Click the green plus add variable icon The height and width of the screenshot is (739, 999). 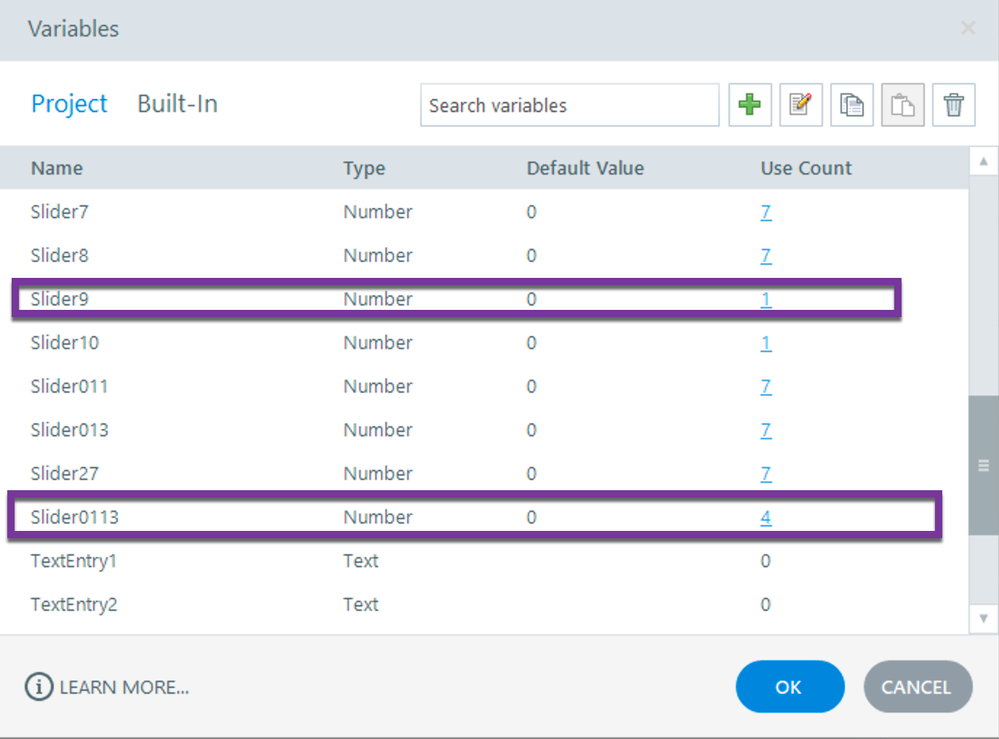click(750, 105)
